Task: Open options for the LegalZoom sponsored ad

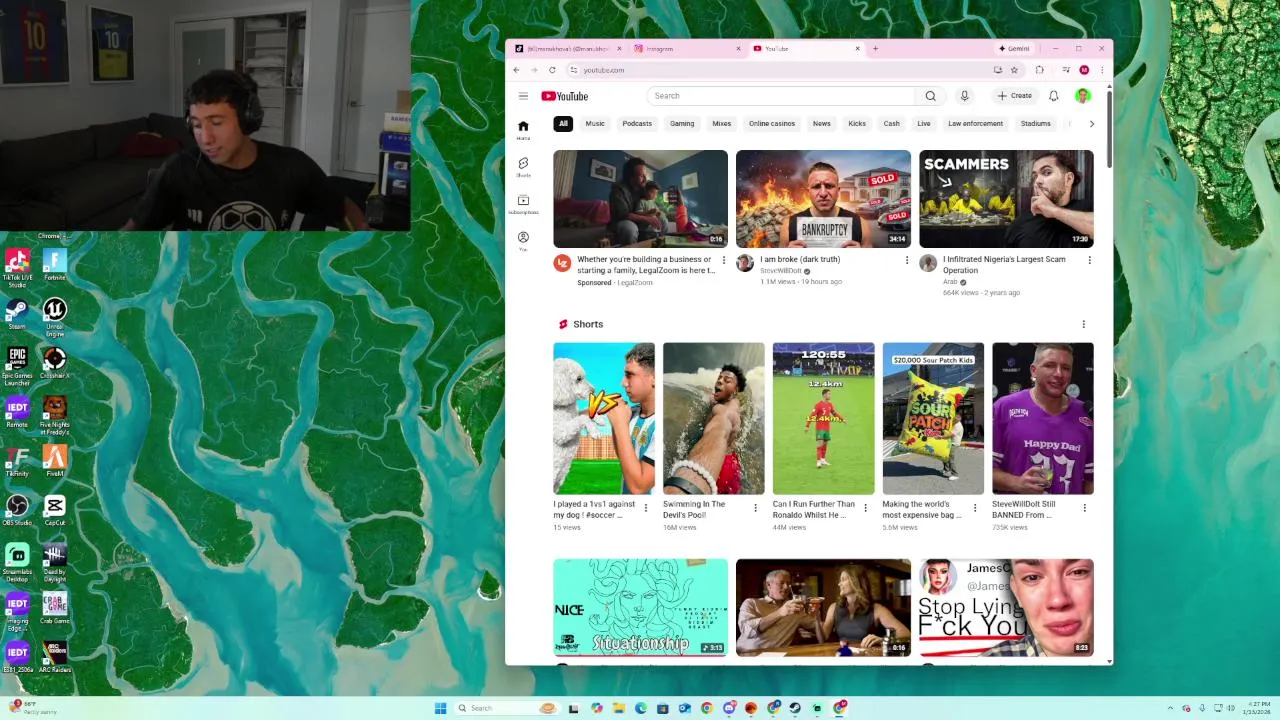Action: (724, 260)
